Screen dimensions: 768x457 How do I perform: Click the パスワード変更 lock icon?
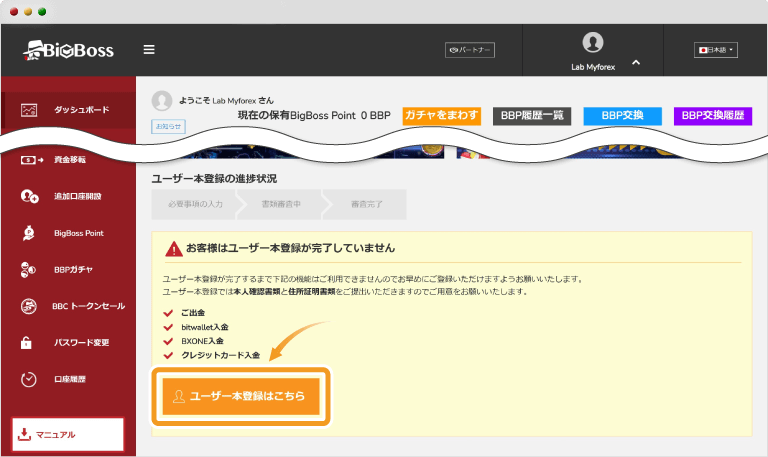26,342
